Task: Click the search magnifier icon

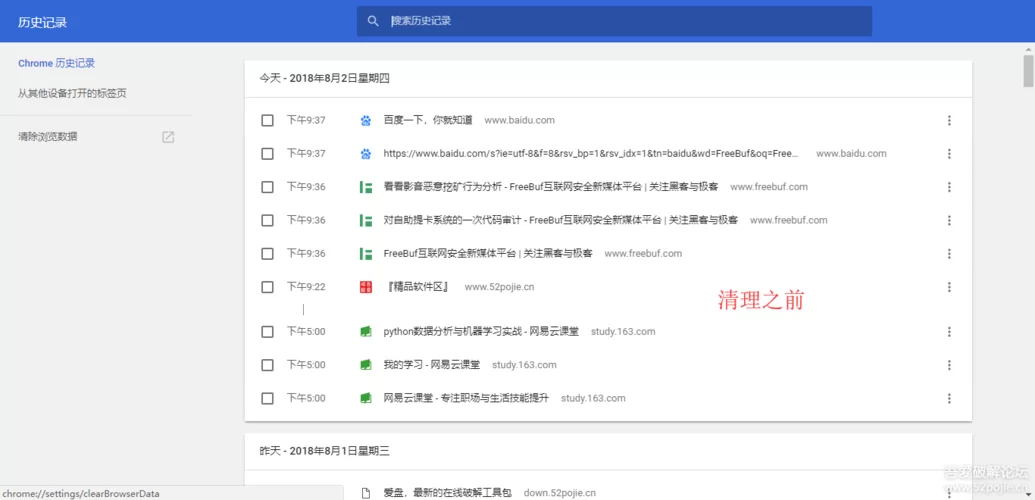Action: [x=373, y=21]
